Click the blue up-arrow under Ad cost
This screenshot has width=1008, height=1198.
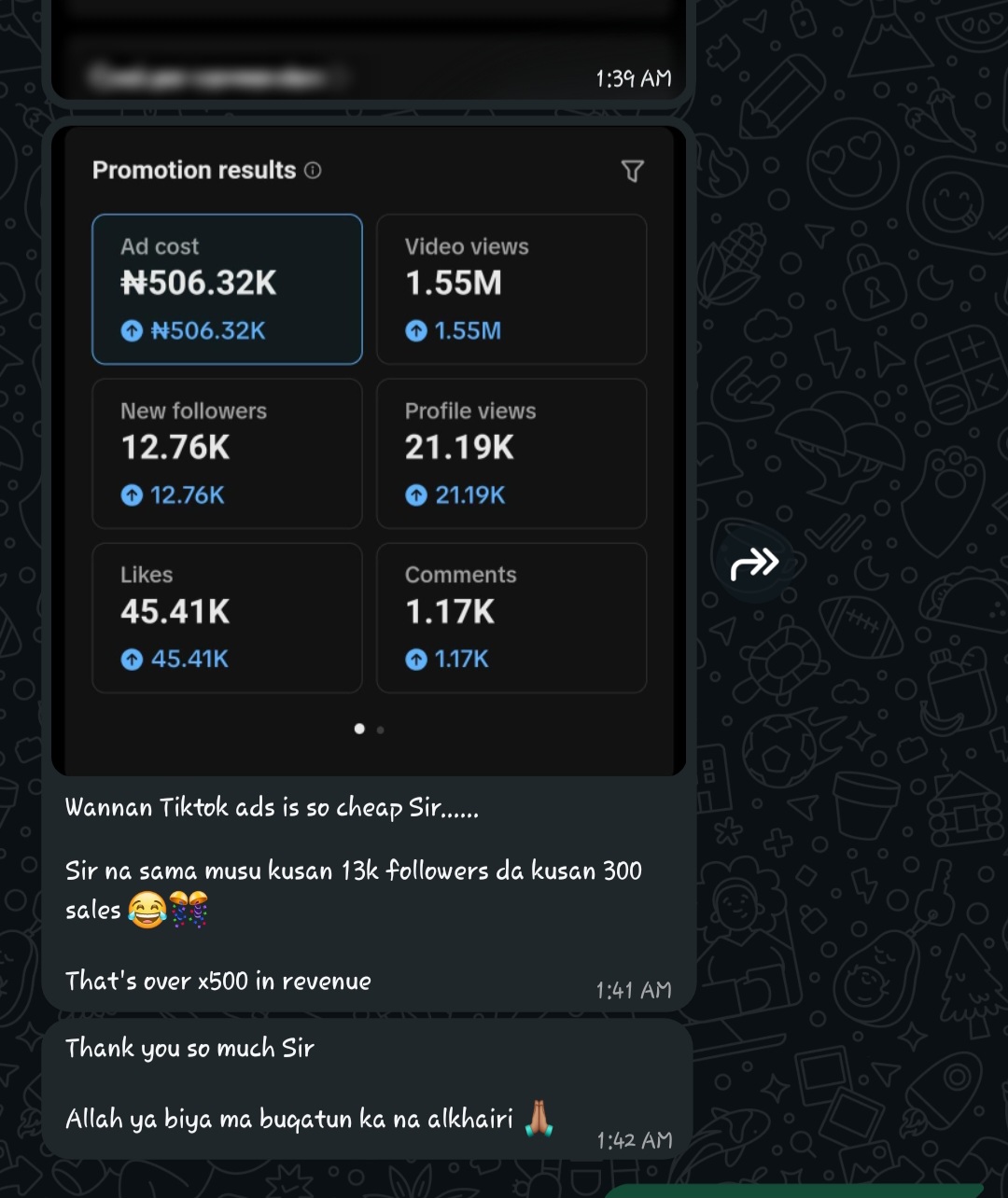click(132, 330)
